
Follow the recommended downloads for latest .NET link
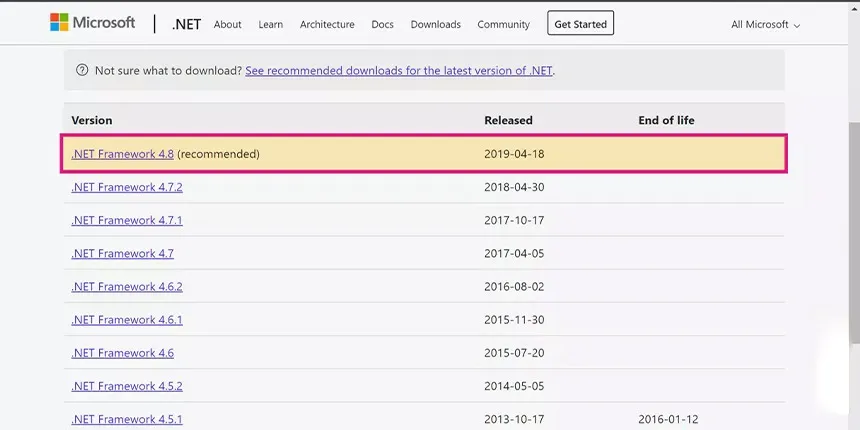coord(399,70)
